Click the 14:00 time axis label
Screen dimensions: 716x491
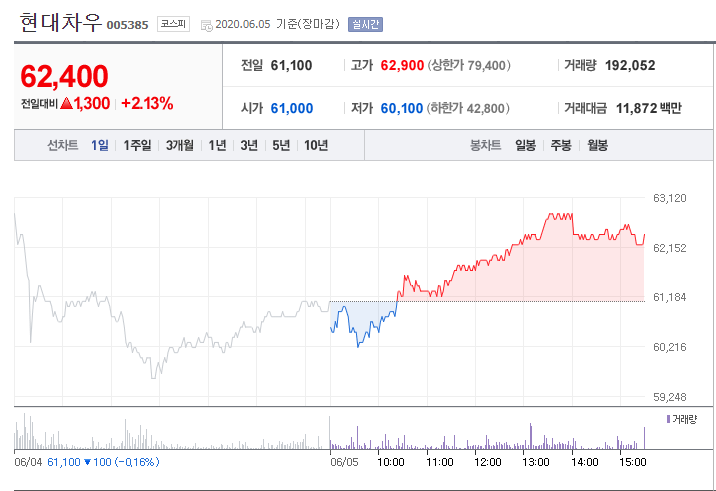point(584,462)
